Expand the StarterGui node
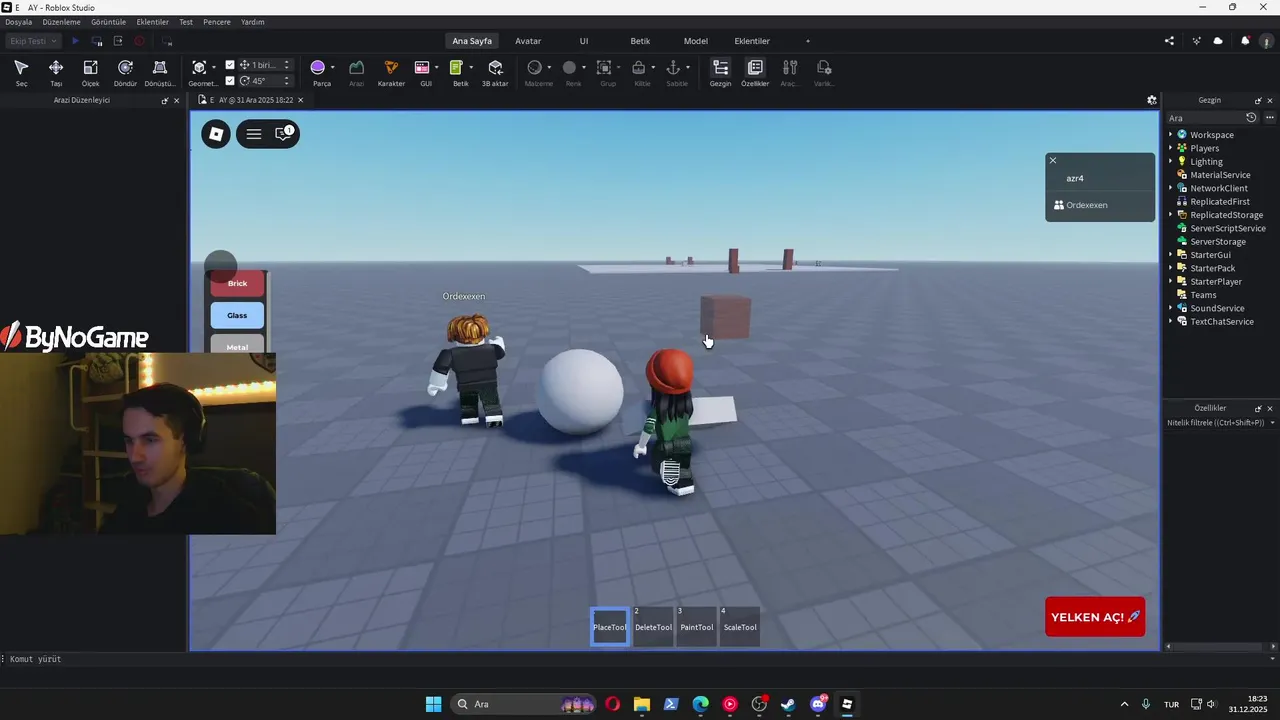 coord(1171,255)
